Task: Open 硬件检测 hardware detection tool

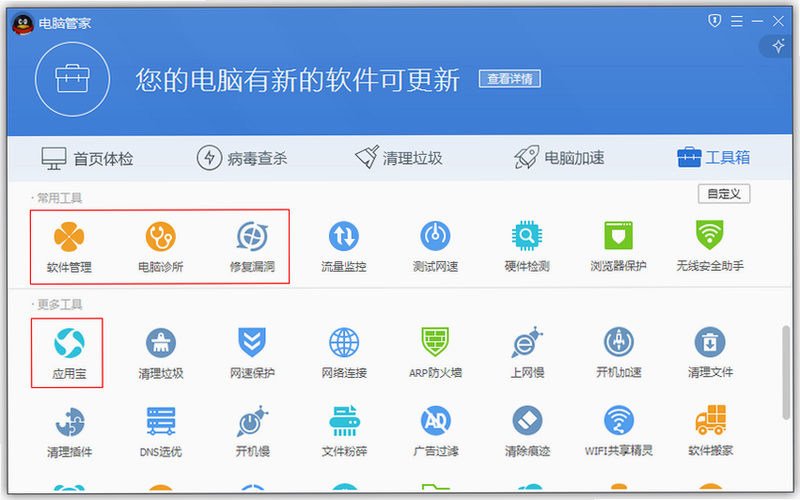Action: pyautogui.click(x=527, y=247)
